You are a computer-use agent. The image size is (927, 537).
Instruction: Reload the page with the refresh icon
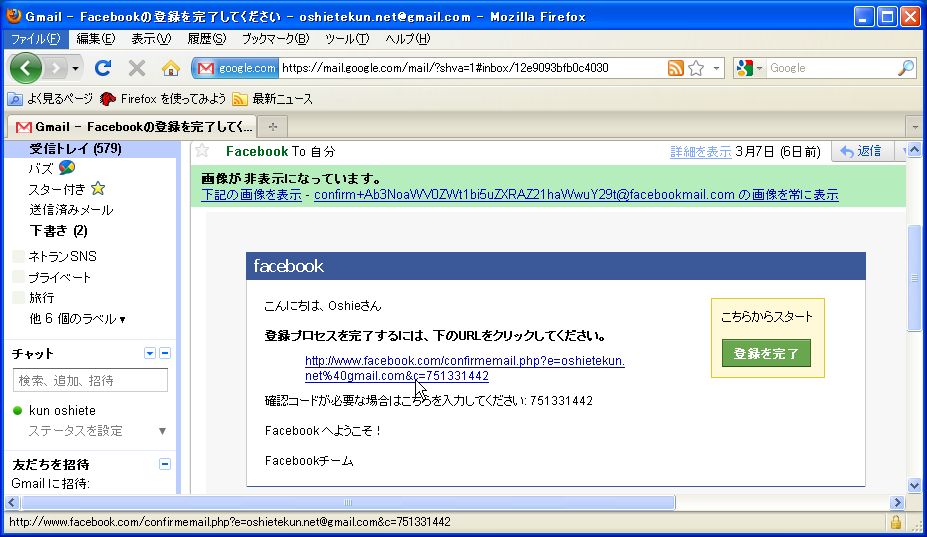click(103, 68)
